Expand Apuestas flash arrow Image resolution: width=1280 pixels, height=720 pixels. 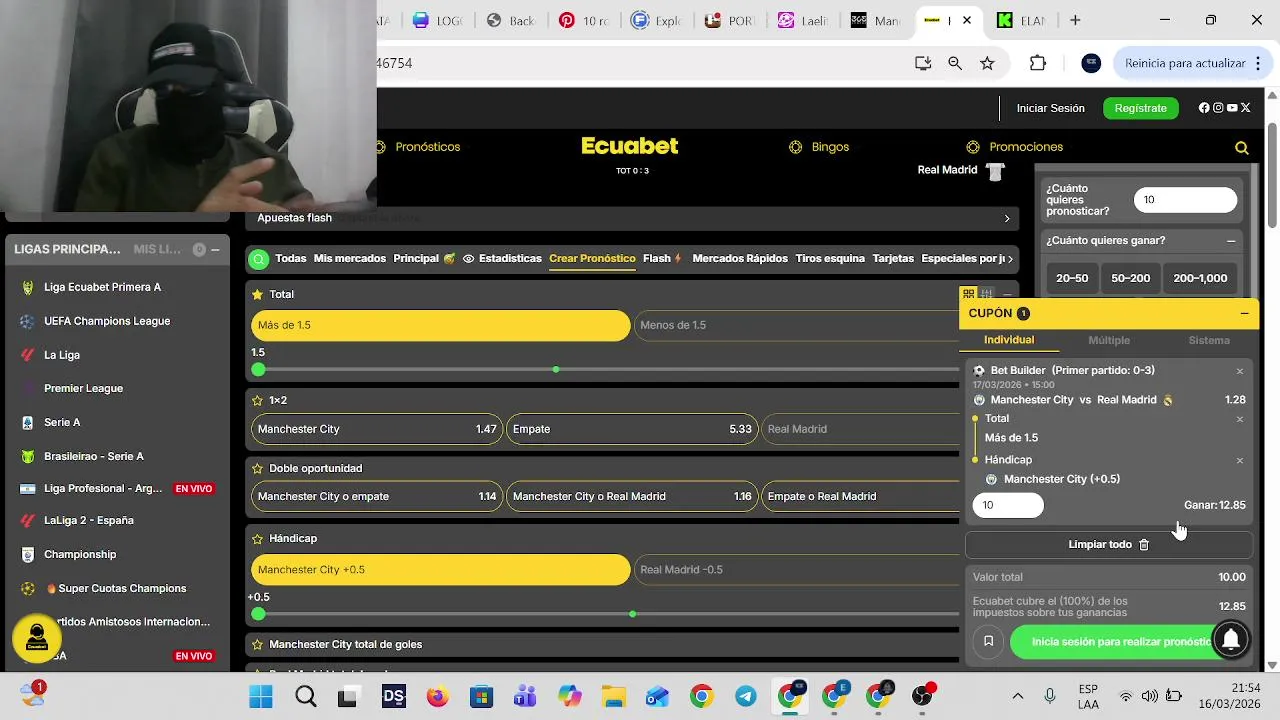point(1007,218)
